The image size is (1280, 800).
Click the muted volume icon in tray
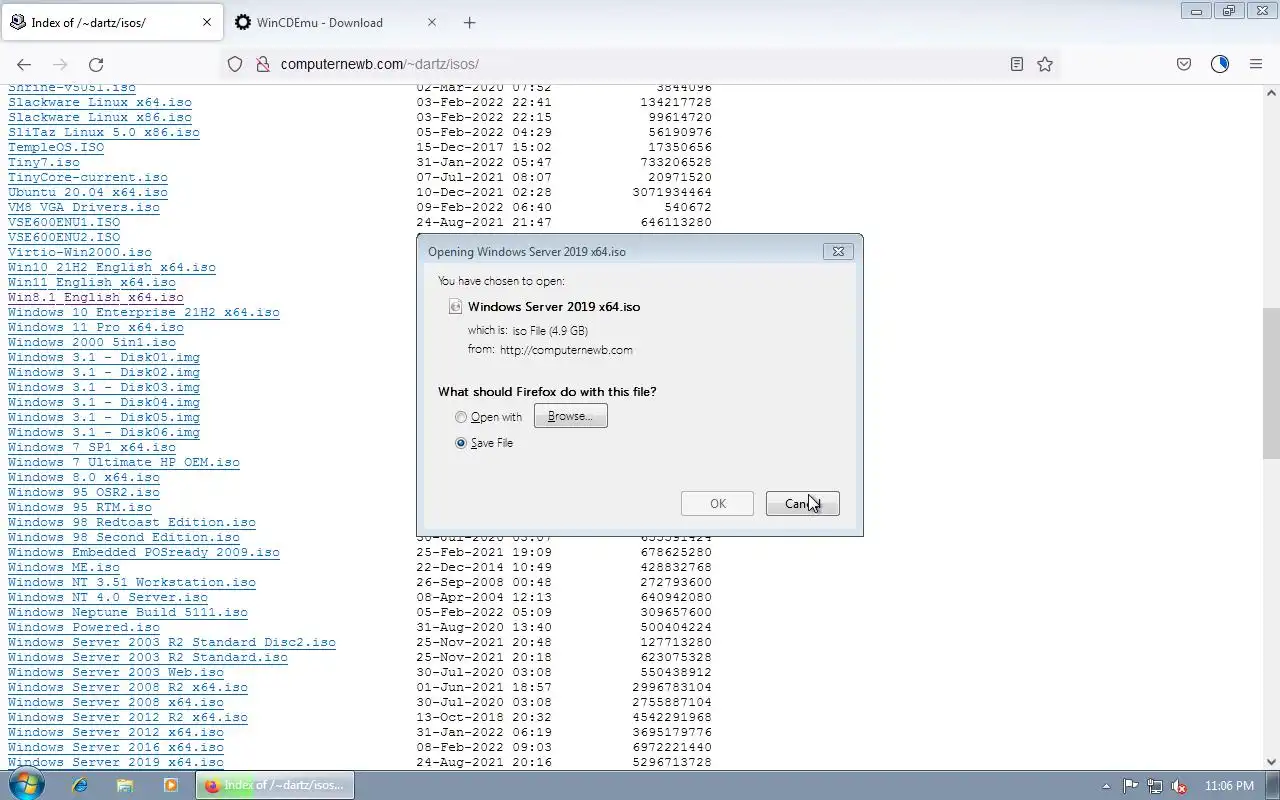tap(1179, 786)
